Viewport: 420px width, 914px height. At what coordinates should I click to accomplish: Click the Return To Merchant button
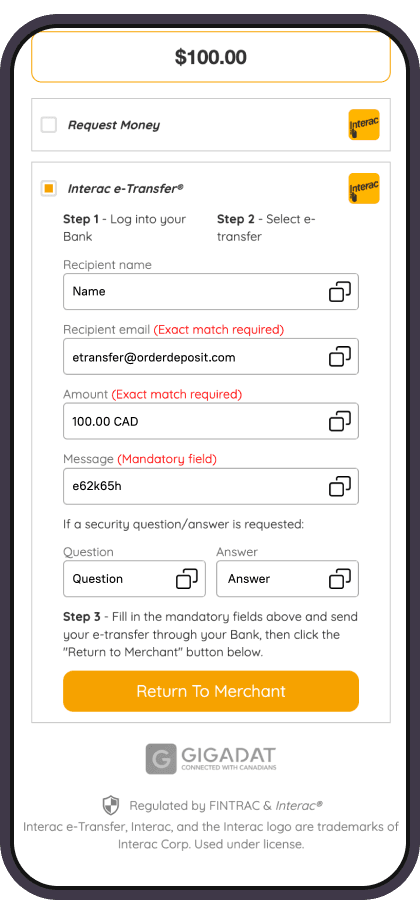point(211,691)
